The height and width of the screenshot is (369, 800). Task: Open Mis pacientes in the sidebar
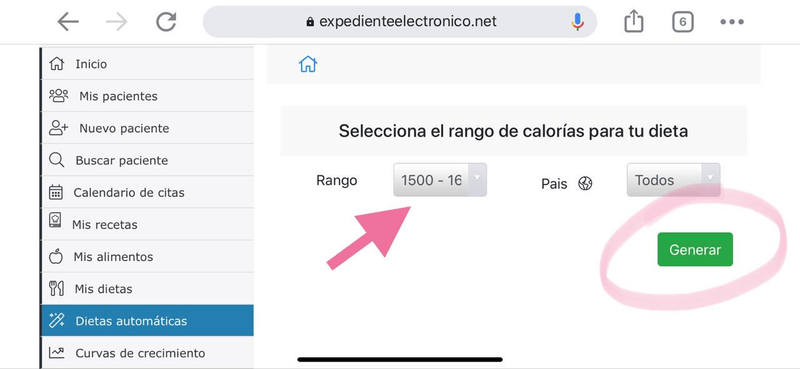147,96
